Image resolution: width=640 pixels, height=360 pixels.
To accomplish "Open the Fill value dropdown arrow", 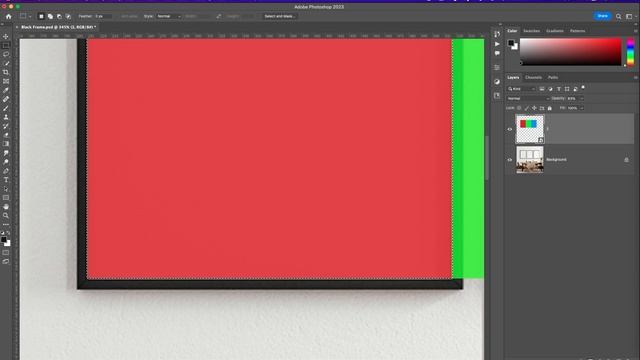I will click(582, 108).
